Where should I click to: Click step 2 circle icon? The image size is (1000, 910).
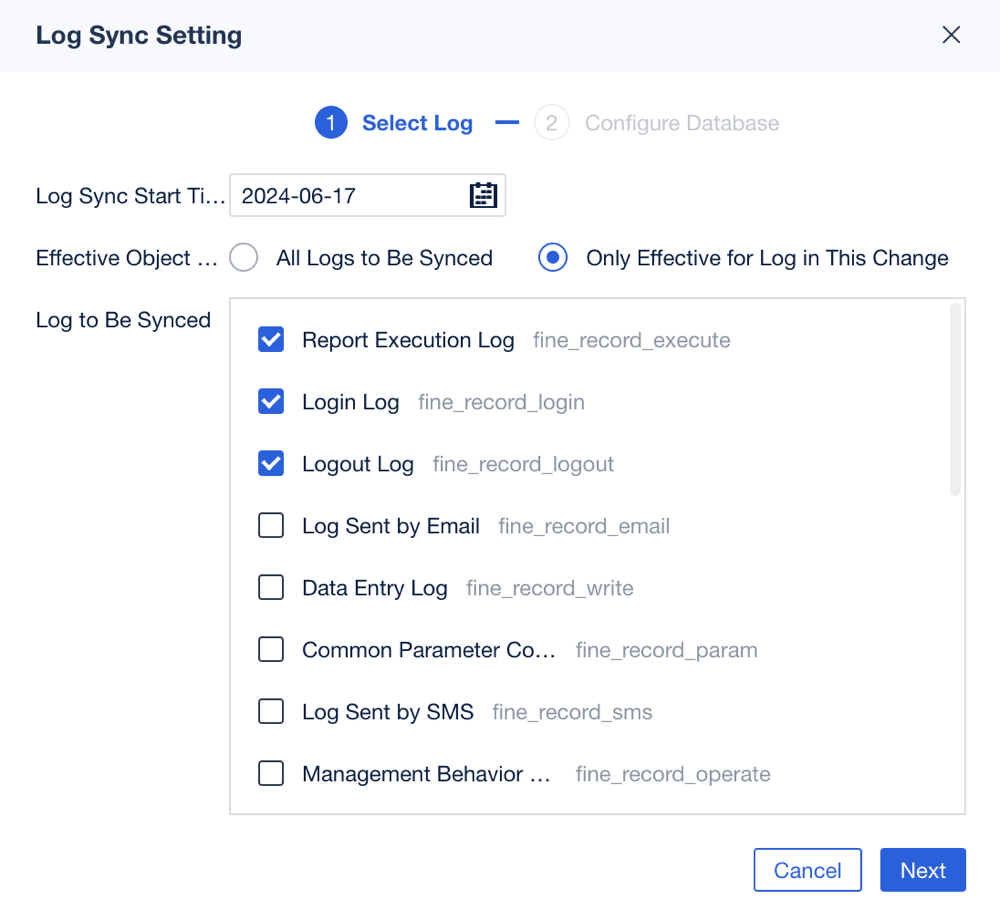pyautogui.click(x=552, y=122)
